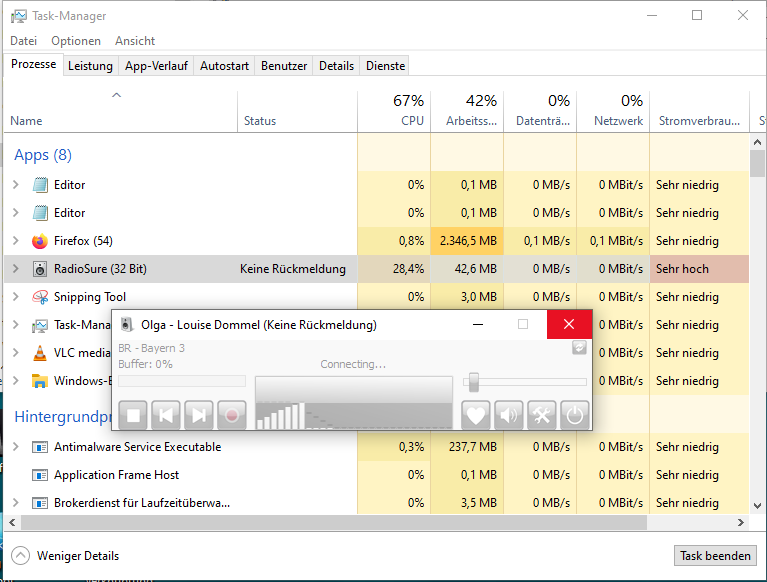Go to previous station in RadioSure
Image resolution: width=767 pixels, height=582 pixels.
tap(166, 415)
